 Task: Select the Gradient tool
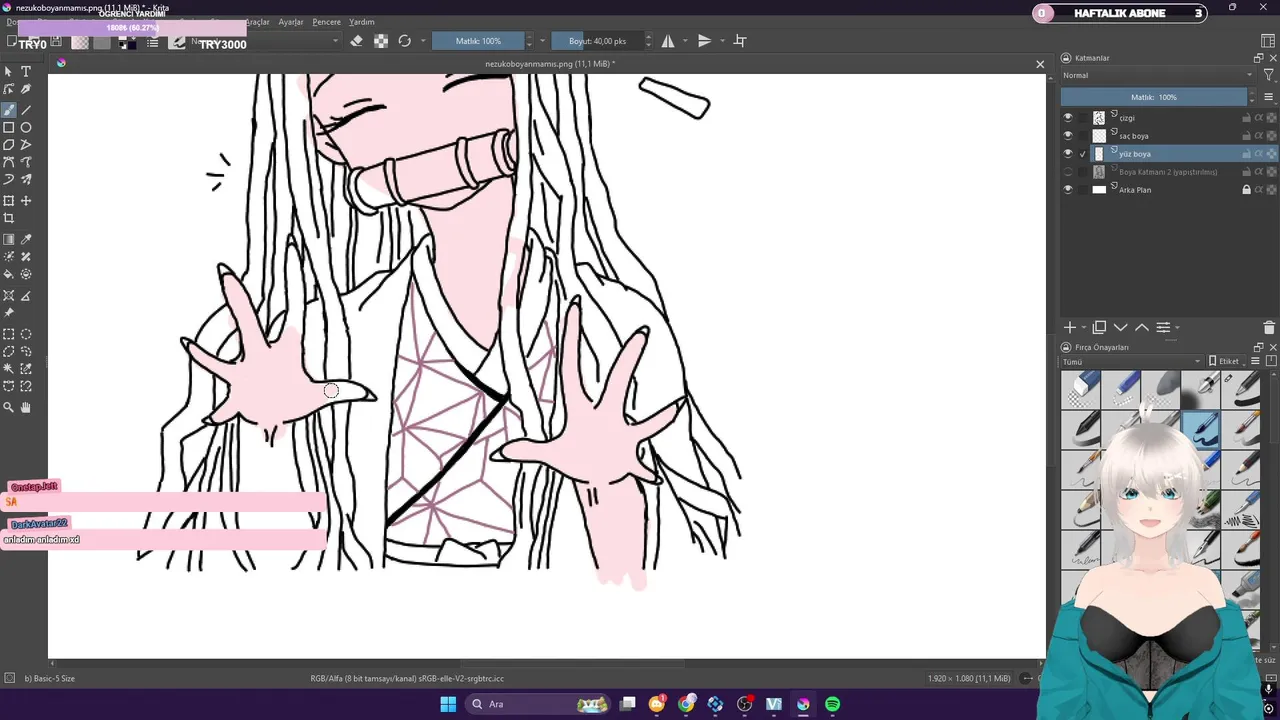[x=9, y=240]
